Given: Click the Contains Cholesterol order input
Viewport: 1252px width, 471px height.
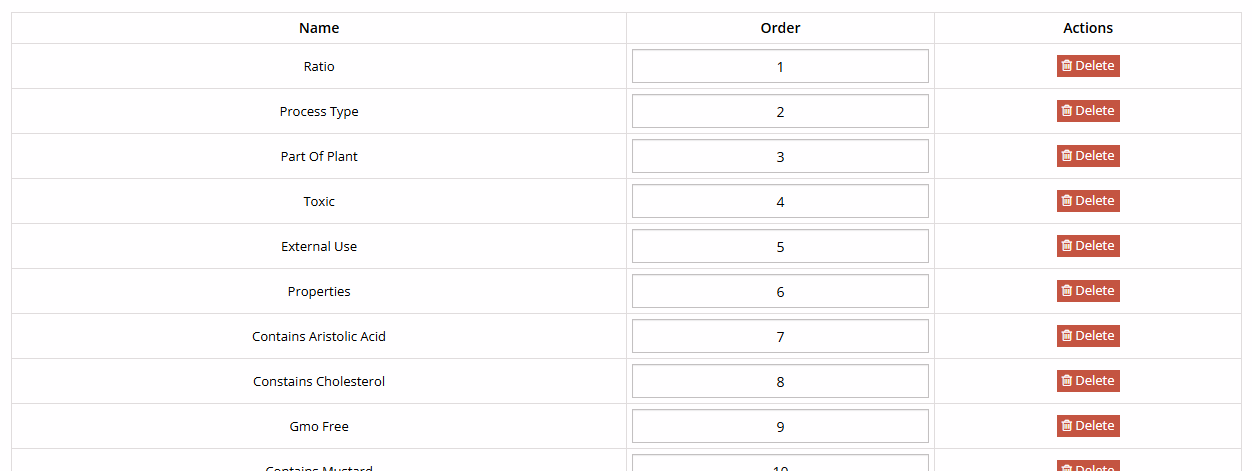Looking at the screenshot, I should pos(780,382).
